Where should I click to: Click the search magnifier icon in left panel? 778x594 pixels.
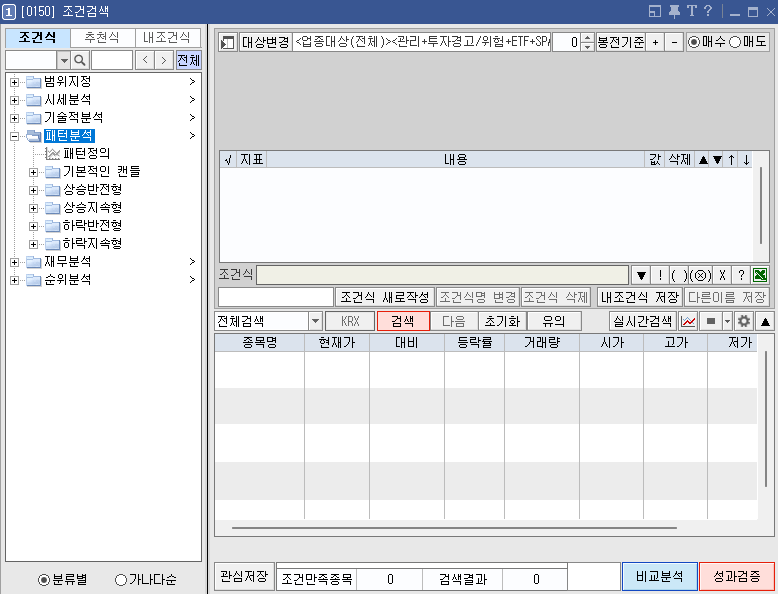79,61
